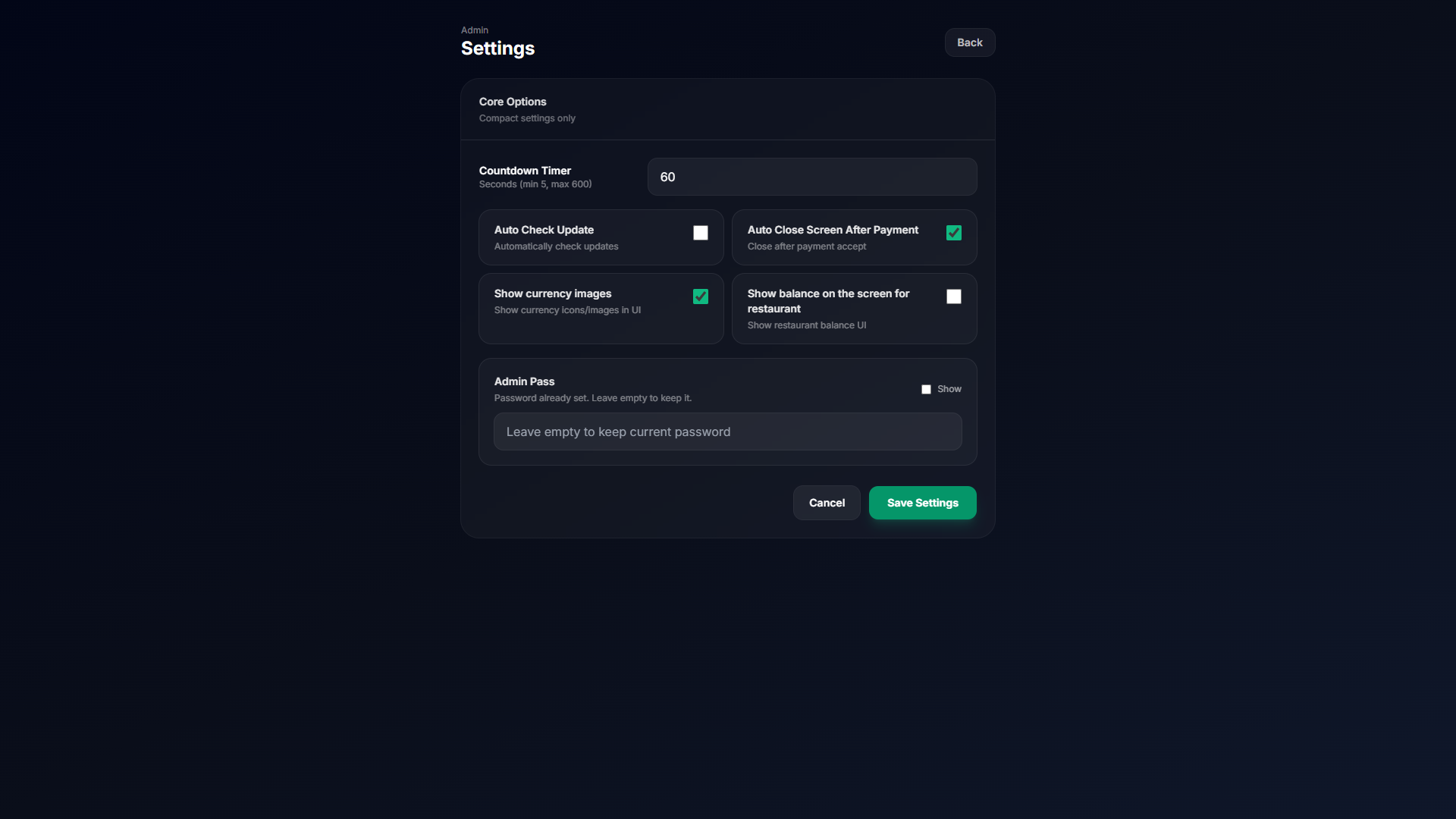Click the empty checkbox beside Auto Check Update
Image resolution: width=1456 pixels, height=819 pixels.
(x=700, y=233)
